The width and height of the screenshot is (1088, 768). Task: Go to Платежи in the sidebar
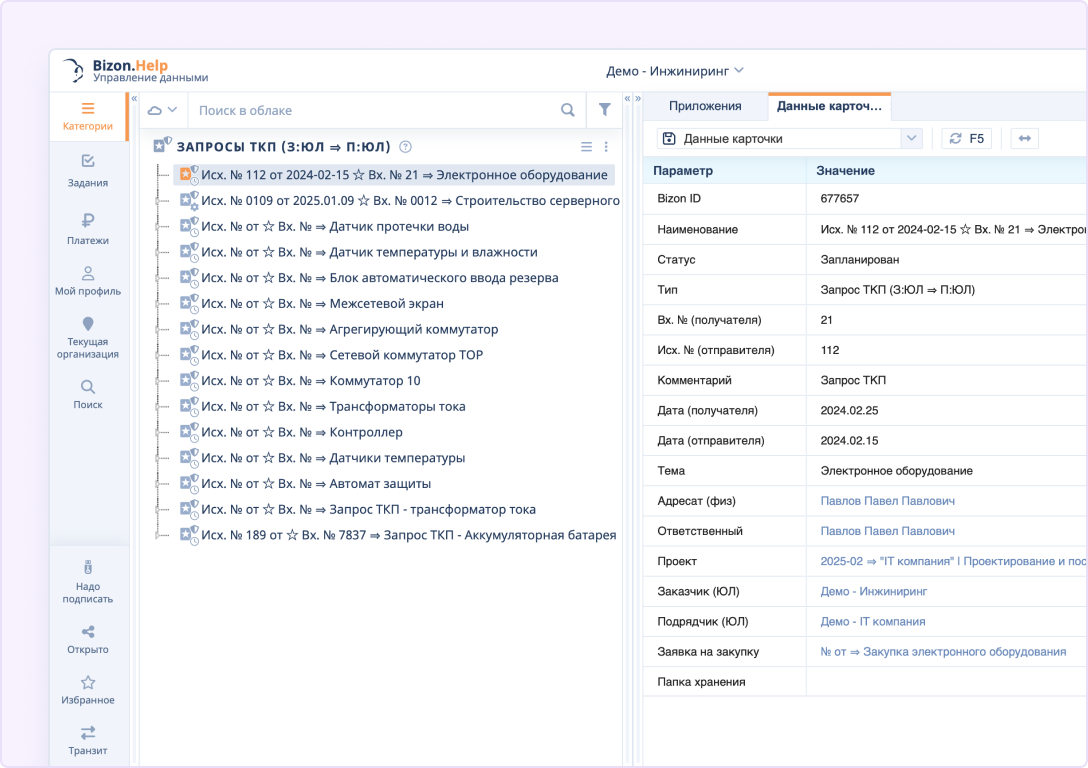point(88,229)
